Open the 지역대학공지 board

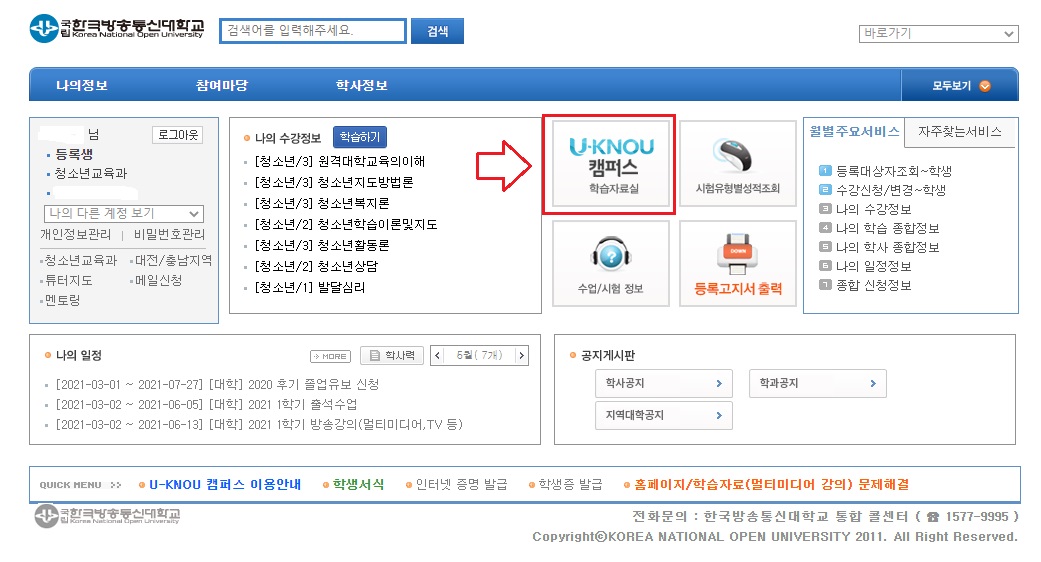point(664,415)
